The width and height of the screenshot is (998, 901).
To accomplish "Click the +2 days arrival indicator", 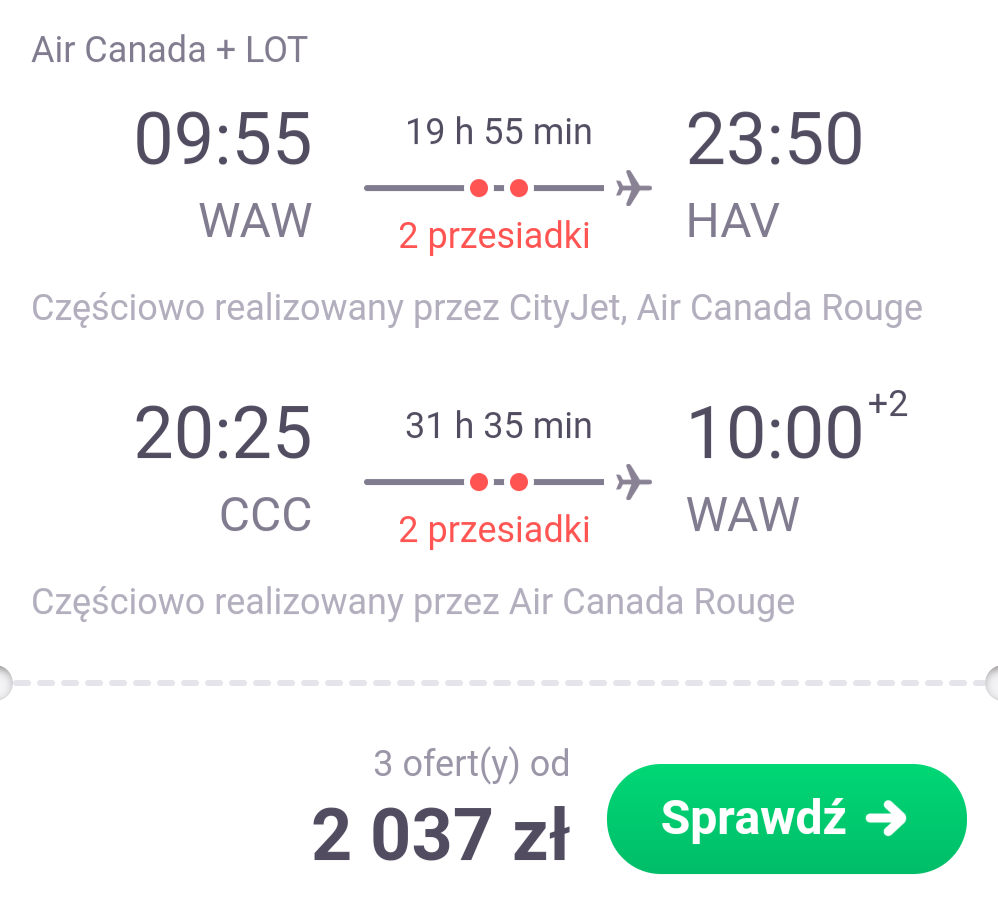I will pyautogui.click(x=888, y=403).
